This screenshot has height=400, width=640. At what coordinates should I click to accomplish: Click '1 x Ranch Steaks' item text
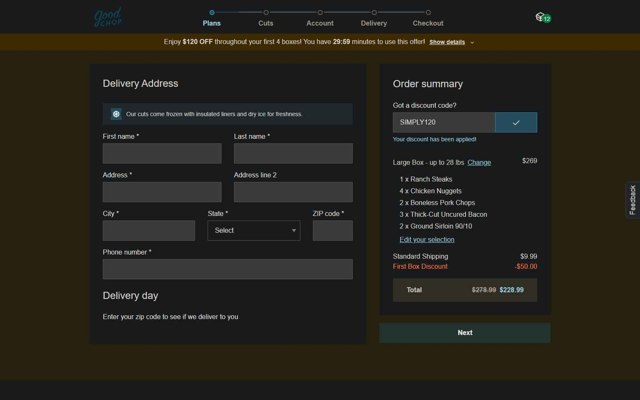pos(426,179)
